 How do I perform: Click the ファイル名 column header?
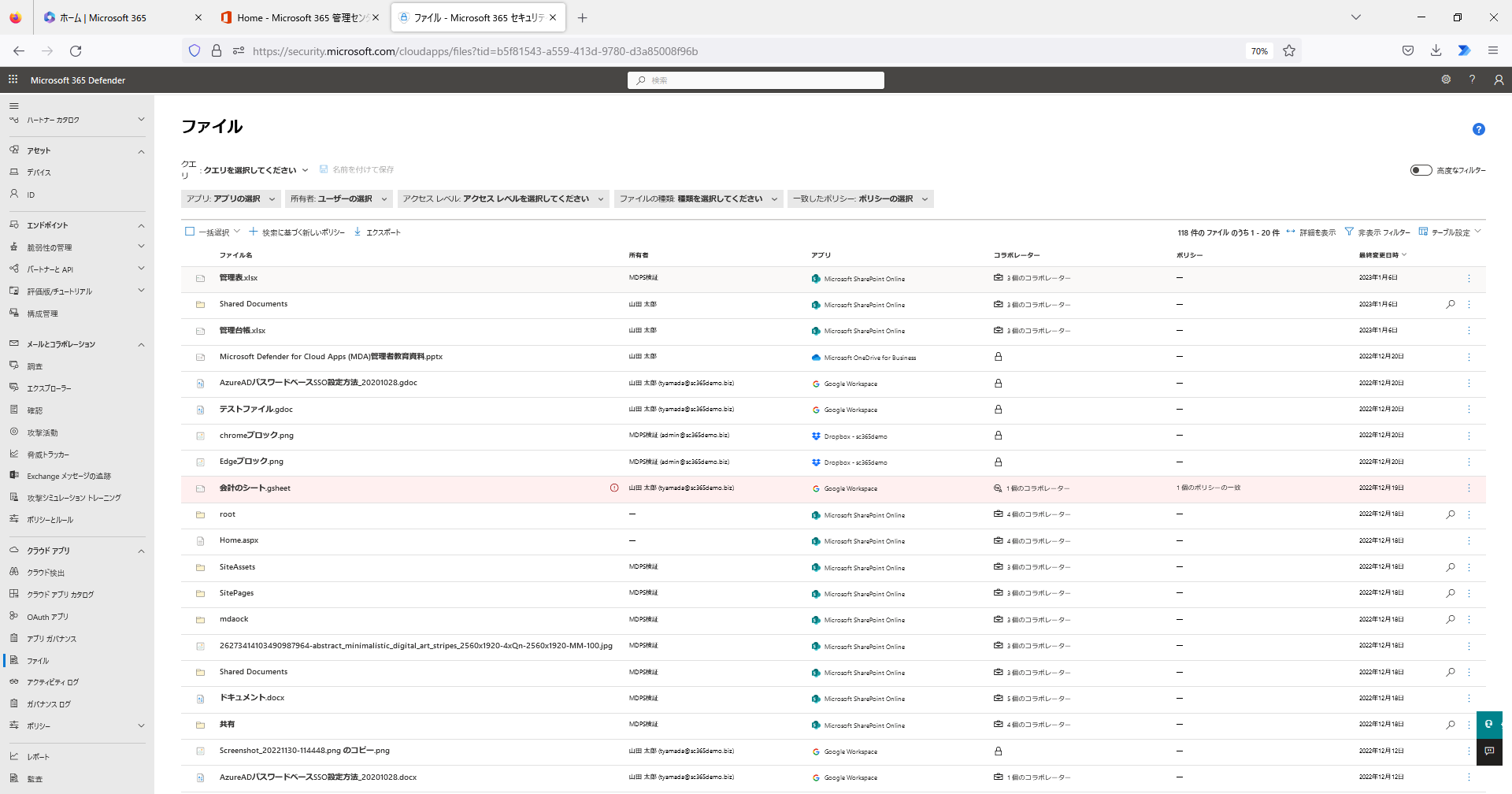236,255
